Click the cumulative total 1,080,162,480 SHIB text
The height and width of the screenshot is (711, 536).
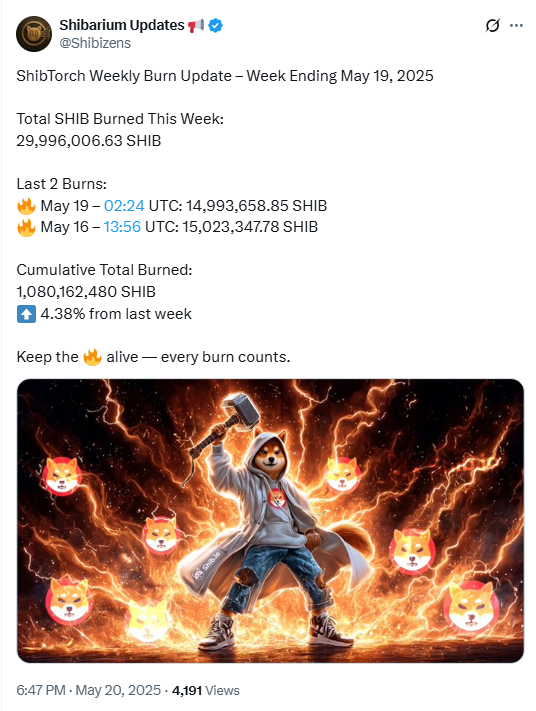click(x=86, y=292)
